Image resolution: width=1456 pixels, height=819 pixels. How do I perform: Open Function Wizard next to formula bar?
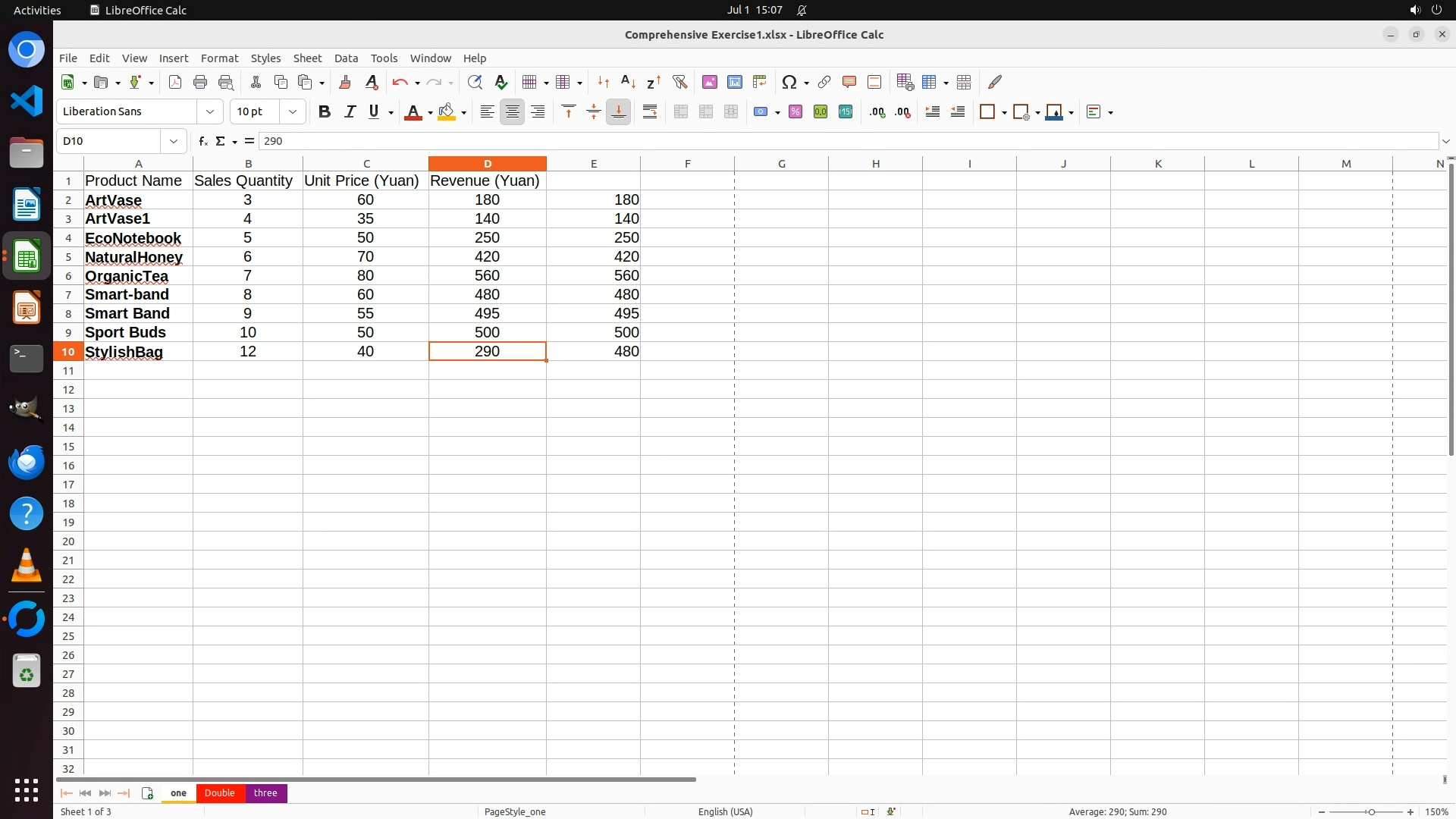(202, 141)
